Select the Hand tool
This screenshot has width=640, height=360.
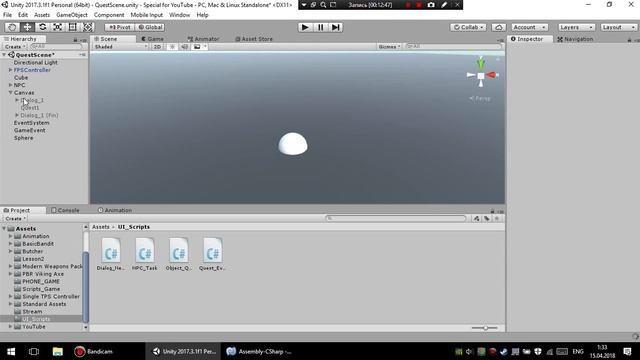tap(12, 27)
